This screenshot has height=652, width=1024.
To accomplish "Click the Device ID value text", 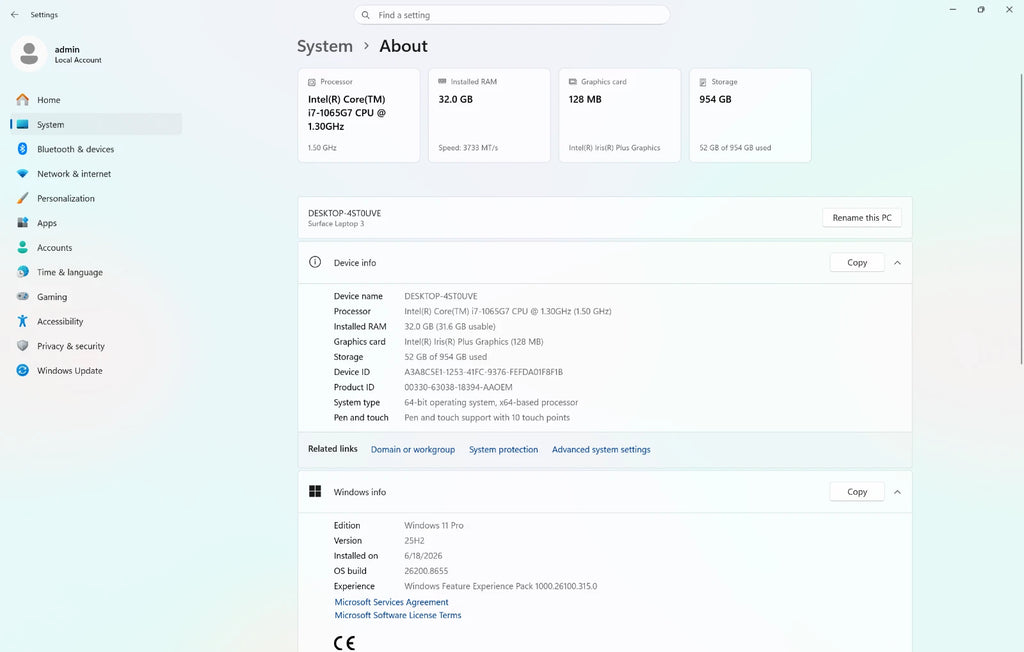I will click(x=483, y=372).
